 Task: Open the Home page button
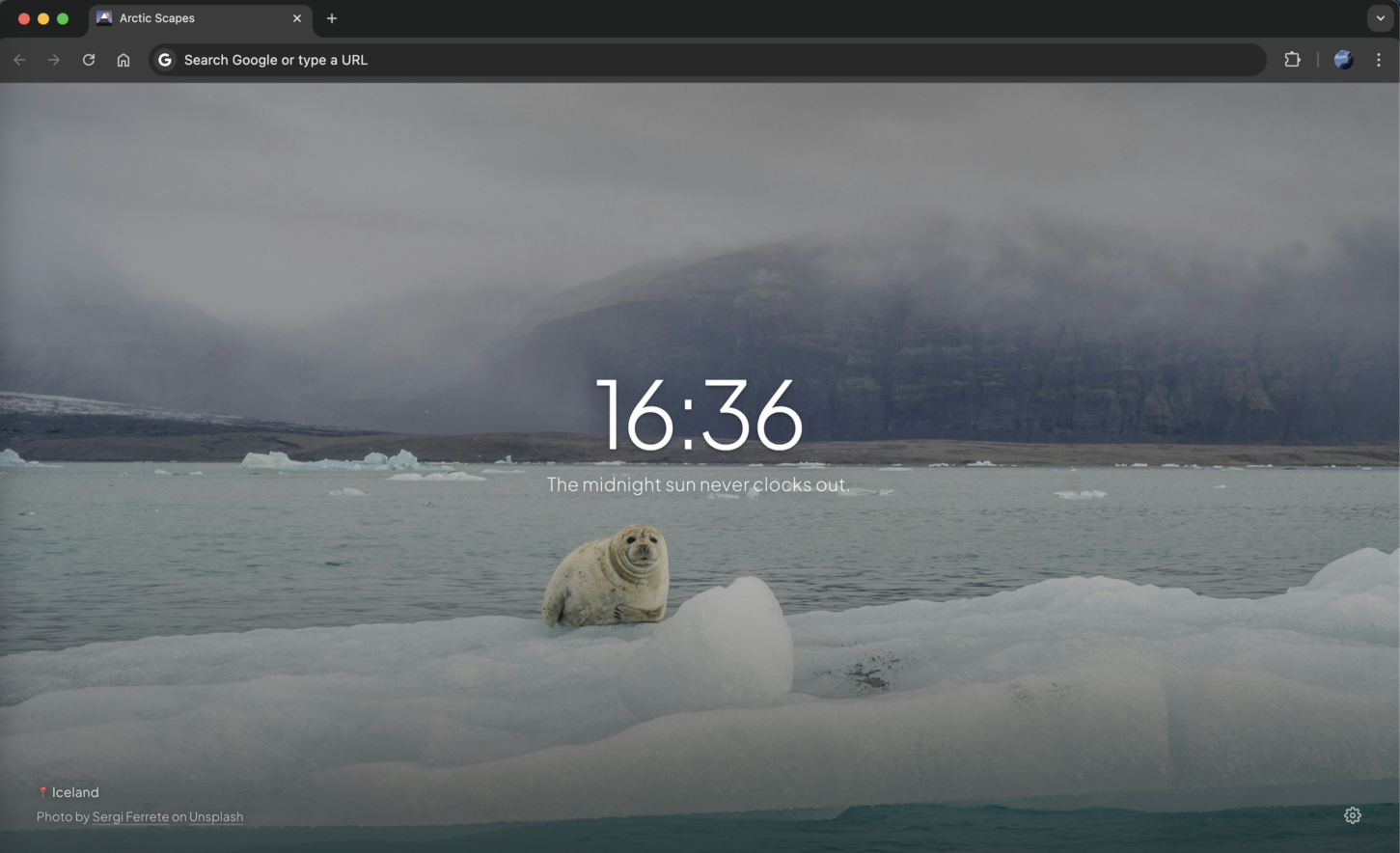[x=124, y=60]
